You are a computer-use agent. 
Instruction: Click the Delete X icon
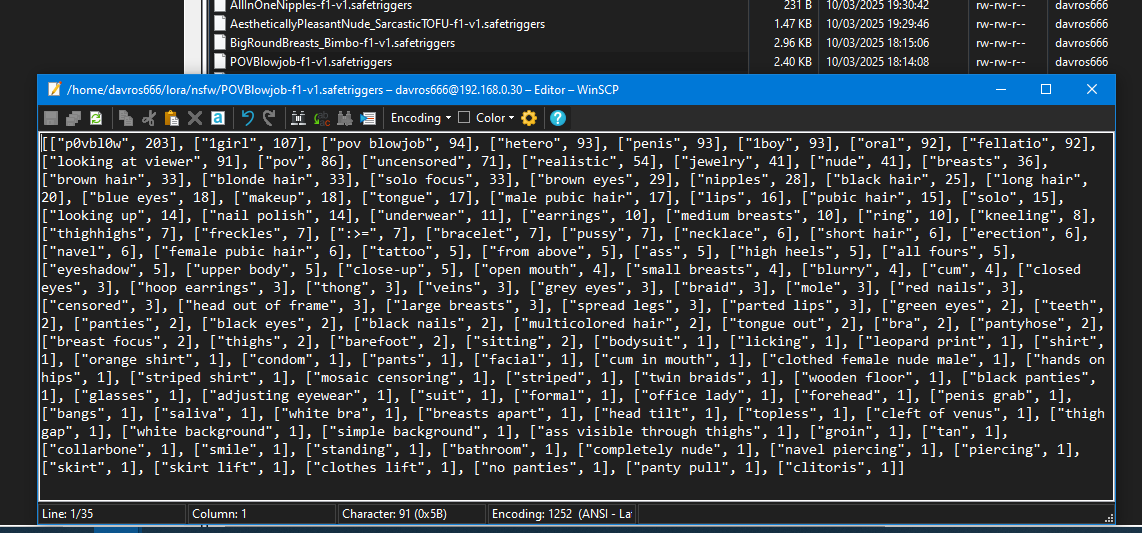pyautogui.click(x=194, y=118)
